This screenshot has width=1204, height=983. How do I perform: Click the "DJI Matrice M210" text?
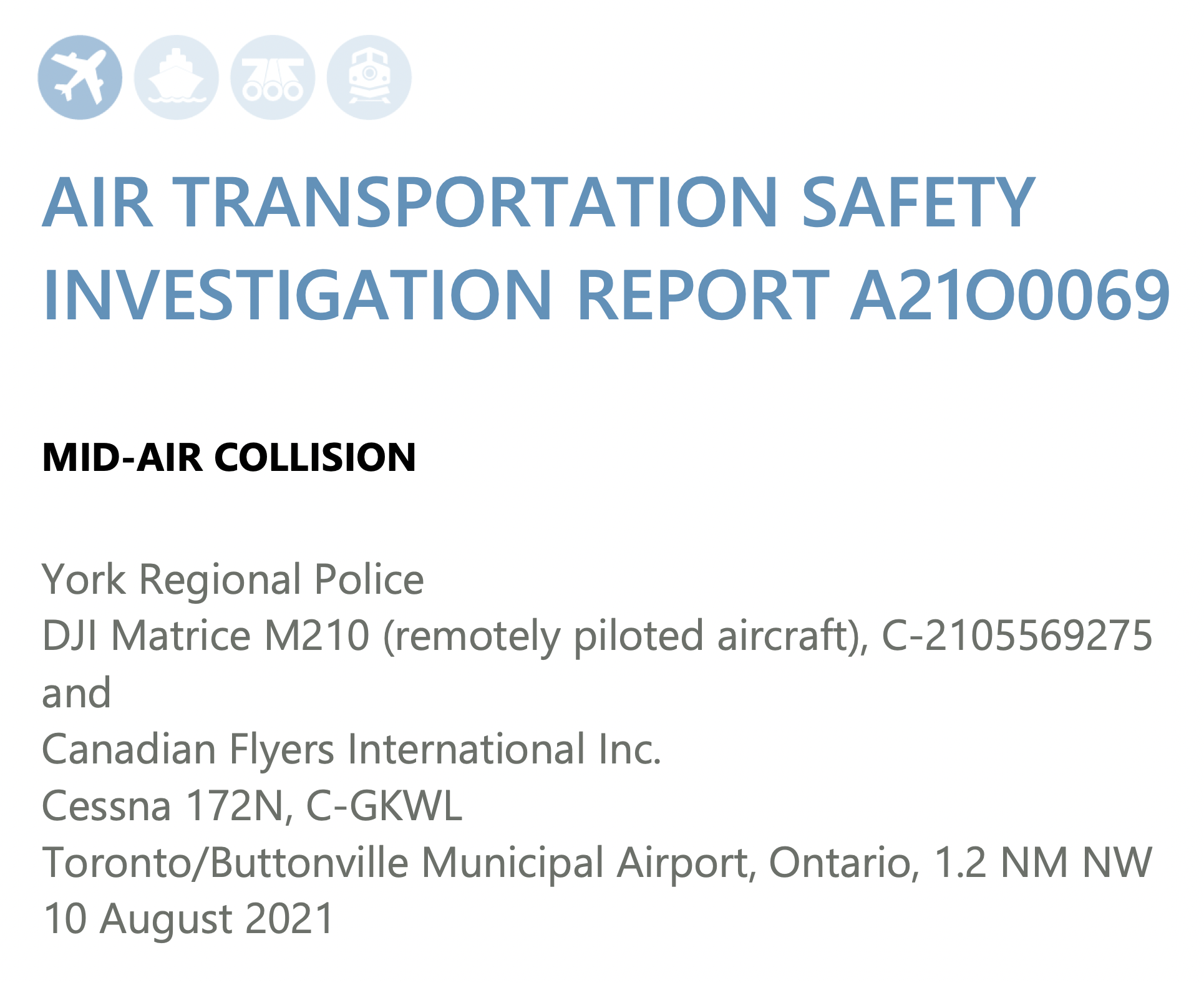pos(206,636)
